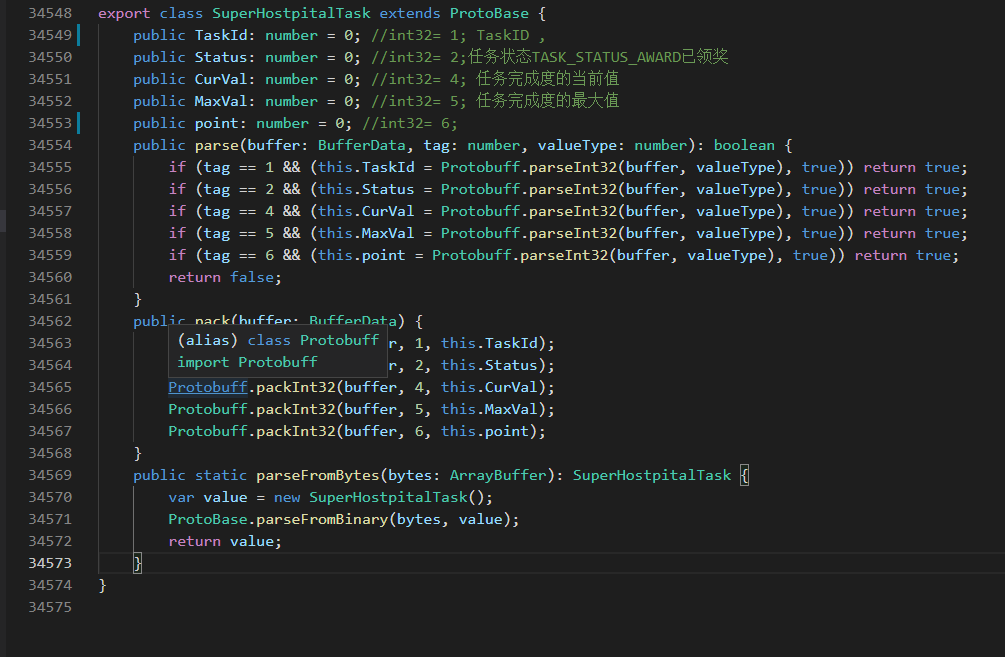Click the Status property declaration
Image resolution: width=1005 pixels, height=657 pixels.
click(220, 57)
